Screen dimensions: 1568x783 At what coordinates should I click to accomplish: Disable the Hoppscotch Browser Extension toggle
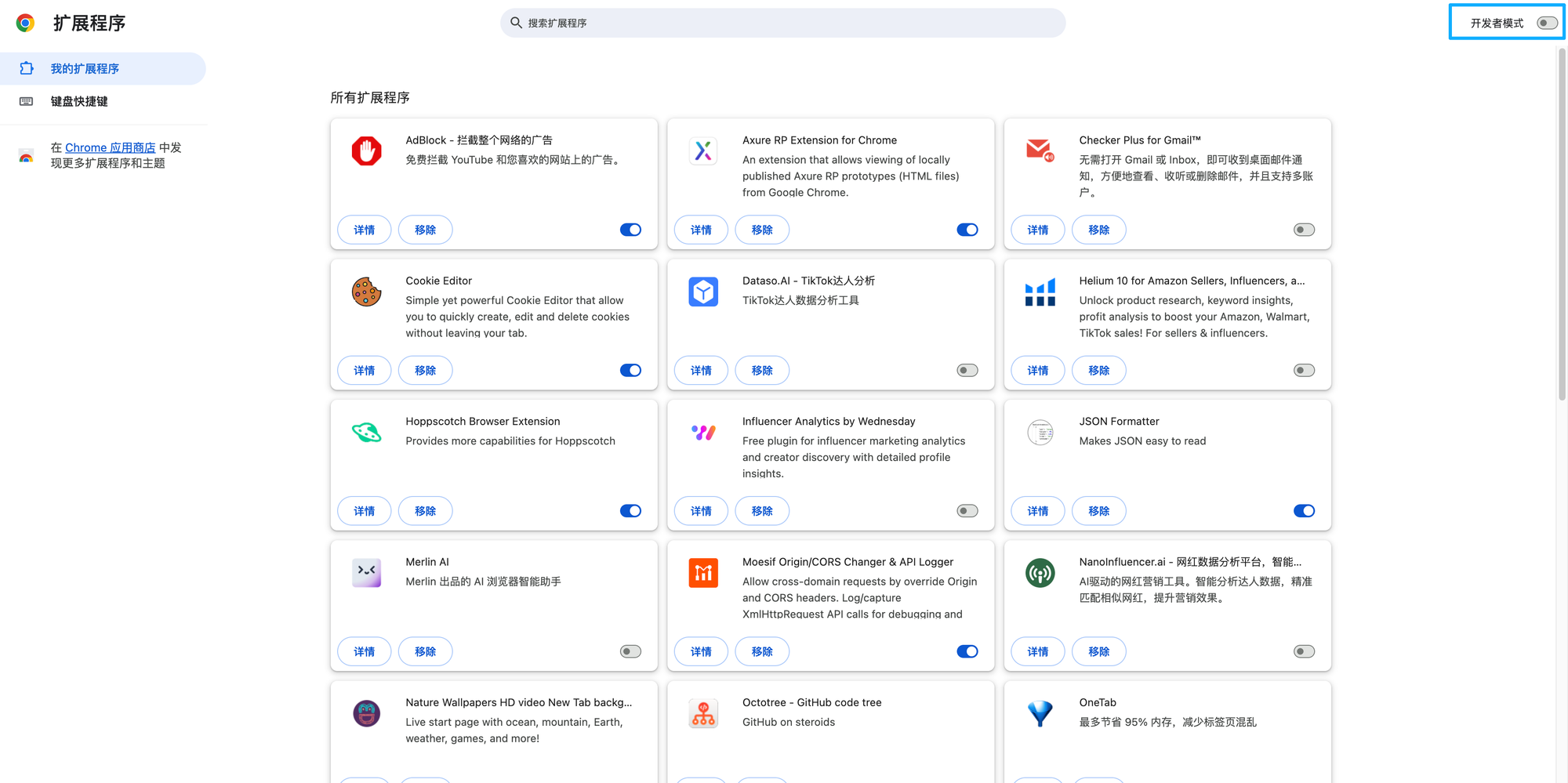point(630,511)
